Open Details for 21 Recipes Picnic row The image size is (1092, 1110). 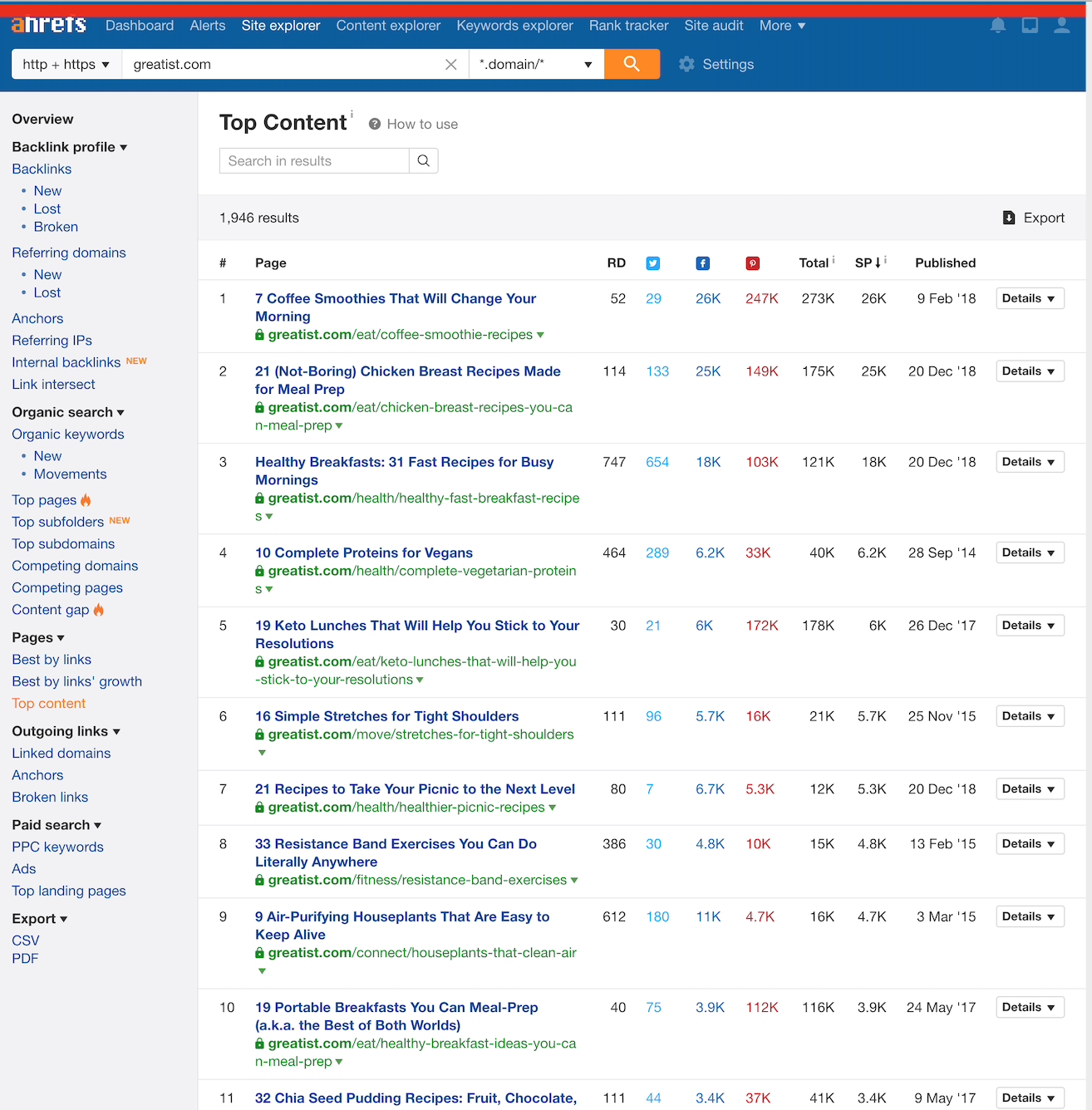[1030, 789]
